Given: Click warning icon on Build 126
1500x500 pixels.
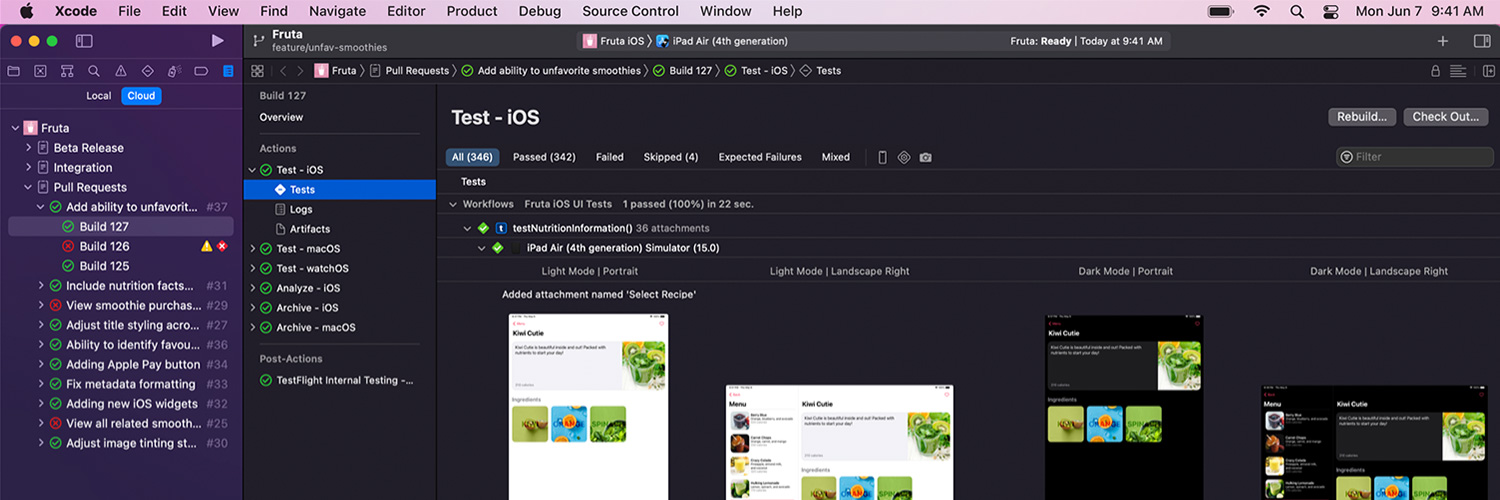Looking at the screenshot, I should point(206,246).
